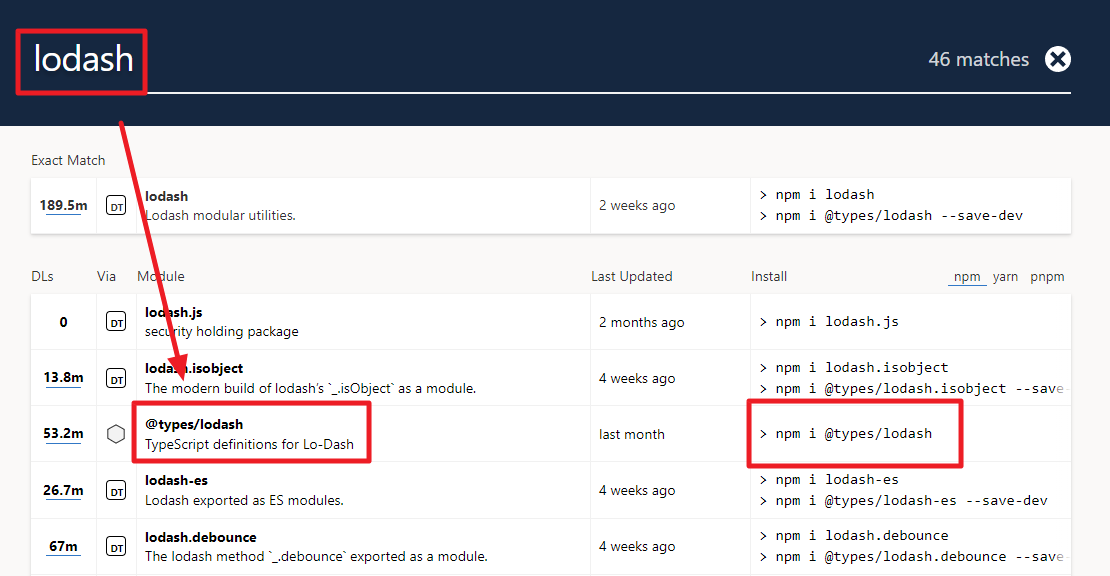Switch install commands to yarn
The height and width of the screenshot is (576, 1110).
point(1005,276)
